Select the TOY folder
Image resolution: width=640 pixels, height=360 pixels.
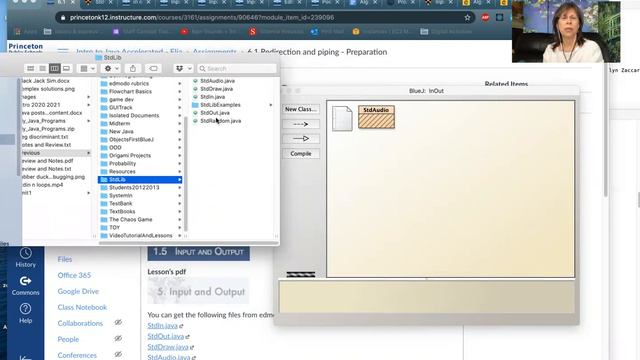tap(114, 227)
